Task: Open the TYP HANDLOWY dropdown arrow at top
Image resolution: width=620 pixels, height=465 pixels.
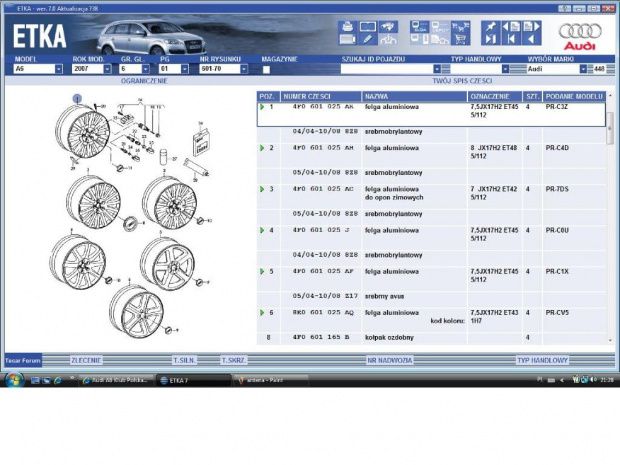Action: 505,69
